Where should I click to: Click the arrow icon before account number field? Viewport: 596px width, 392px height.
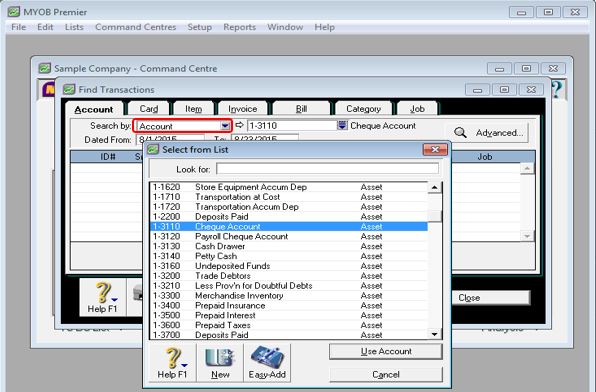coord(239,125)
